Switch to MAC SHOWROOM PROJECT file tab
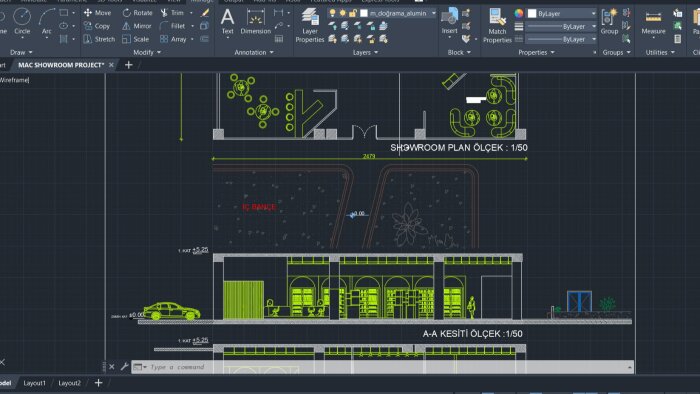Image resolution: width=700 pixels, height=394 pixels. pos(61,65)
